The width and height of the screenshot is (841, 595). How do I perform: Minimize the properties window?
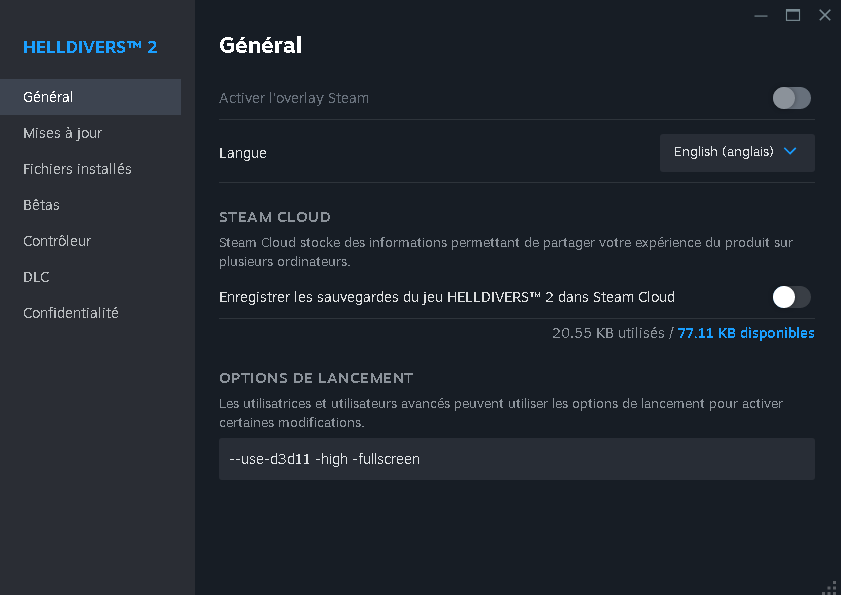761,15
